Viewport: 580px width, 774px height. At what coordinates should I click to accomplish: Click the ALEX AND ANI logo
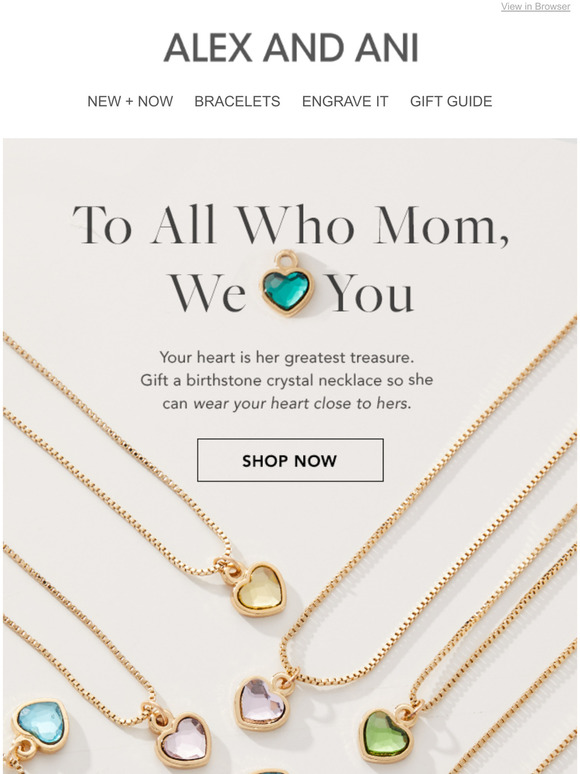291,48
